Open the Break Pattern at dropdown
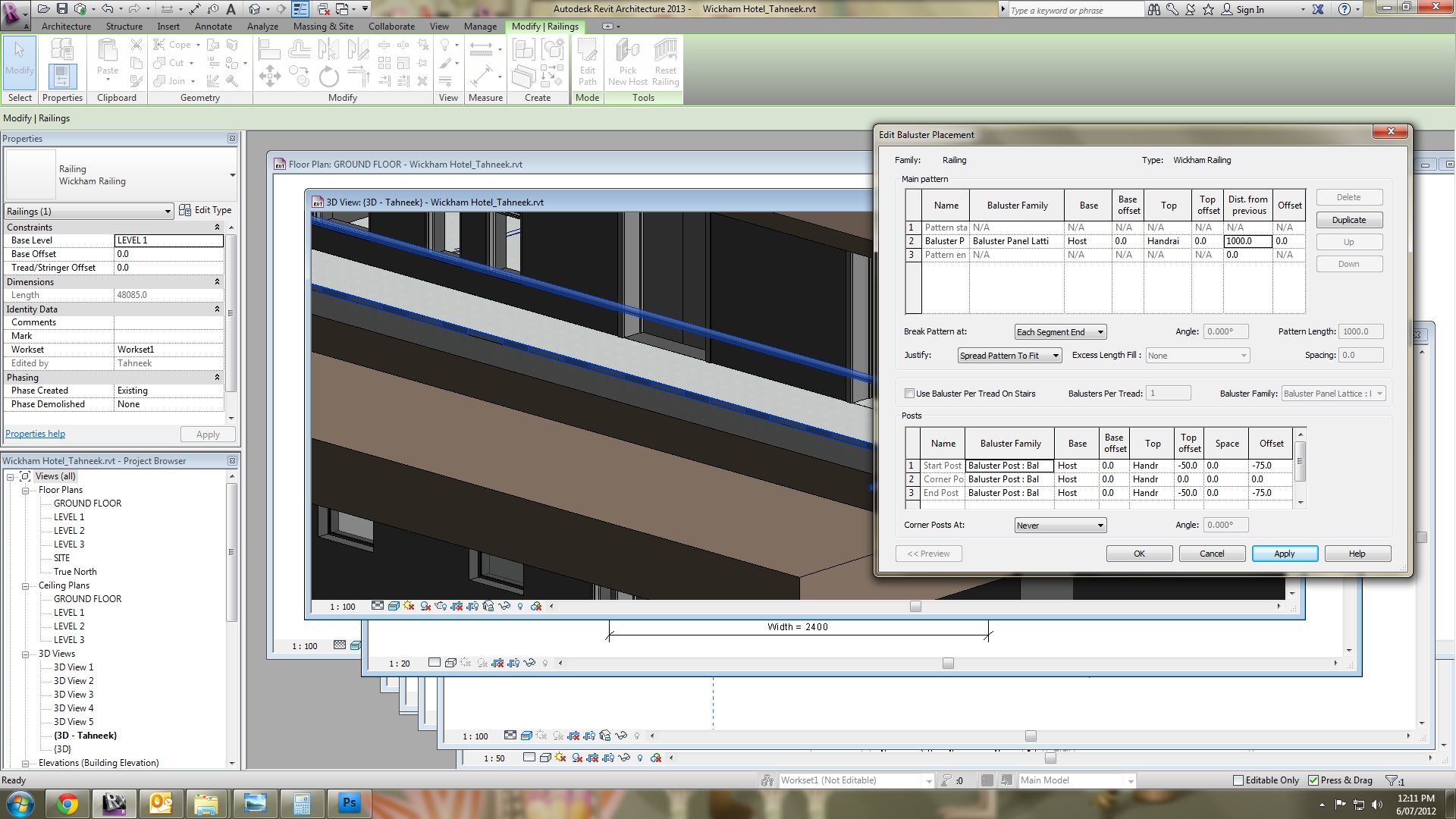1456x819 pixels. coord(1059,332)
